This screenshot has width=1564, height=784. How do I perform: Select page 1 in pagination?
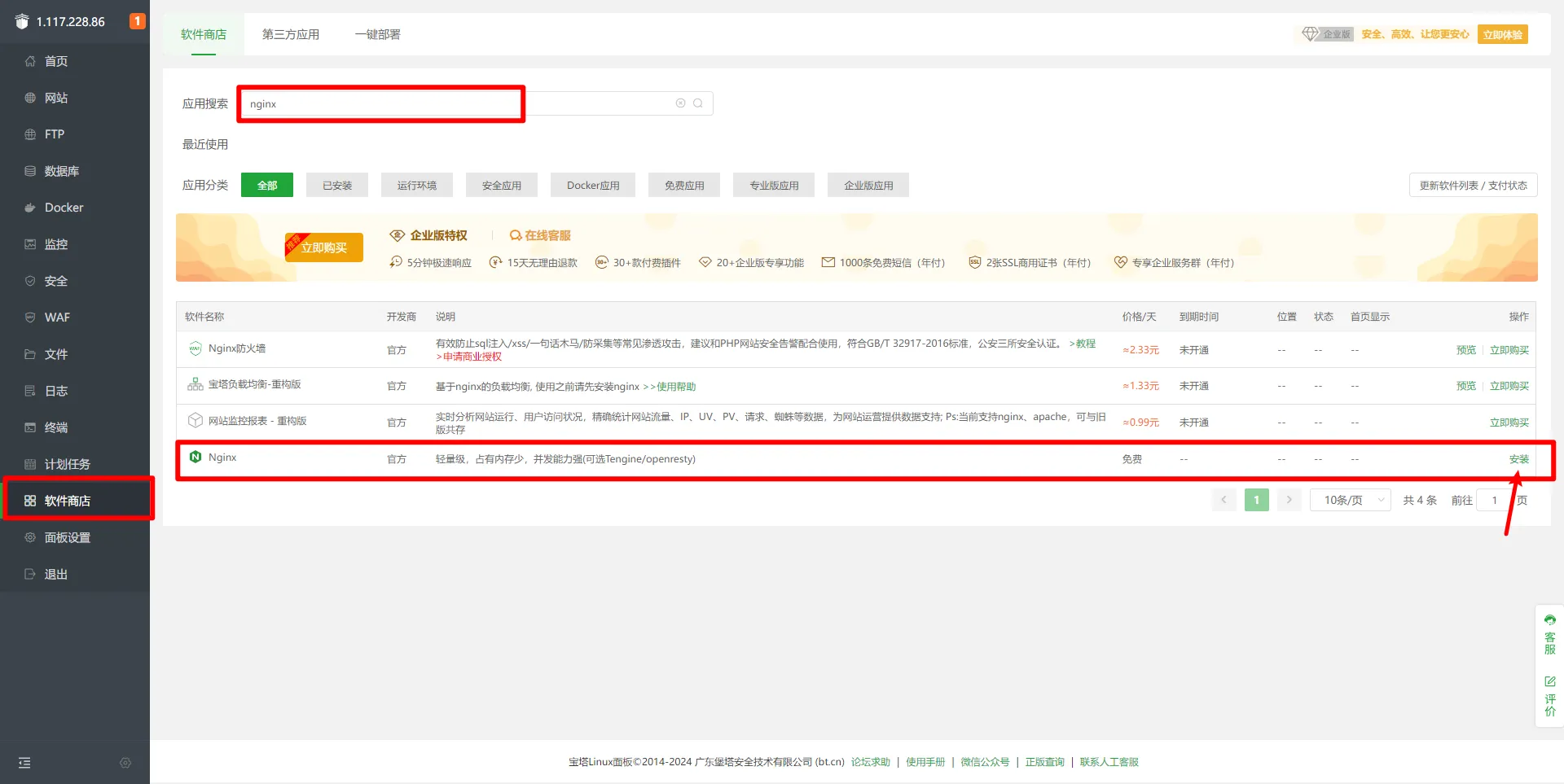(1257, 500)
